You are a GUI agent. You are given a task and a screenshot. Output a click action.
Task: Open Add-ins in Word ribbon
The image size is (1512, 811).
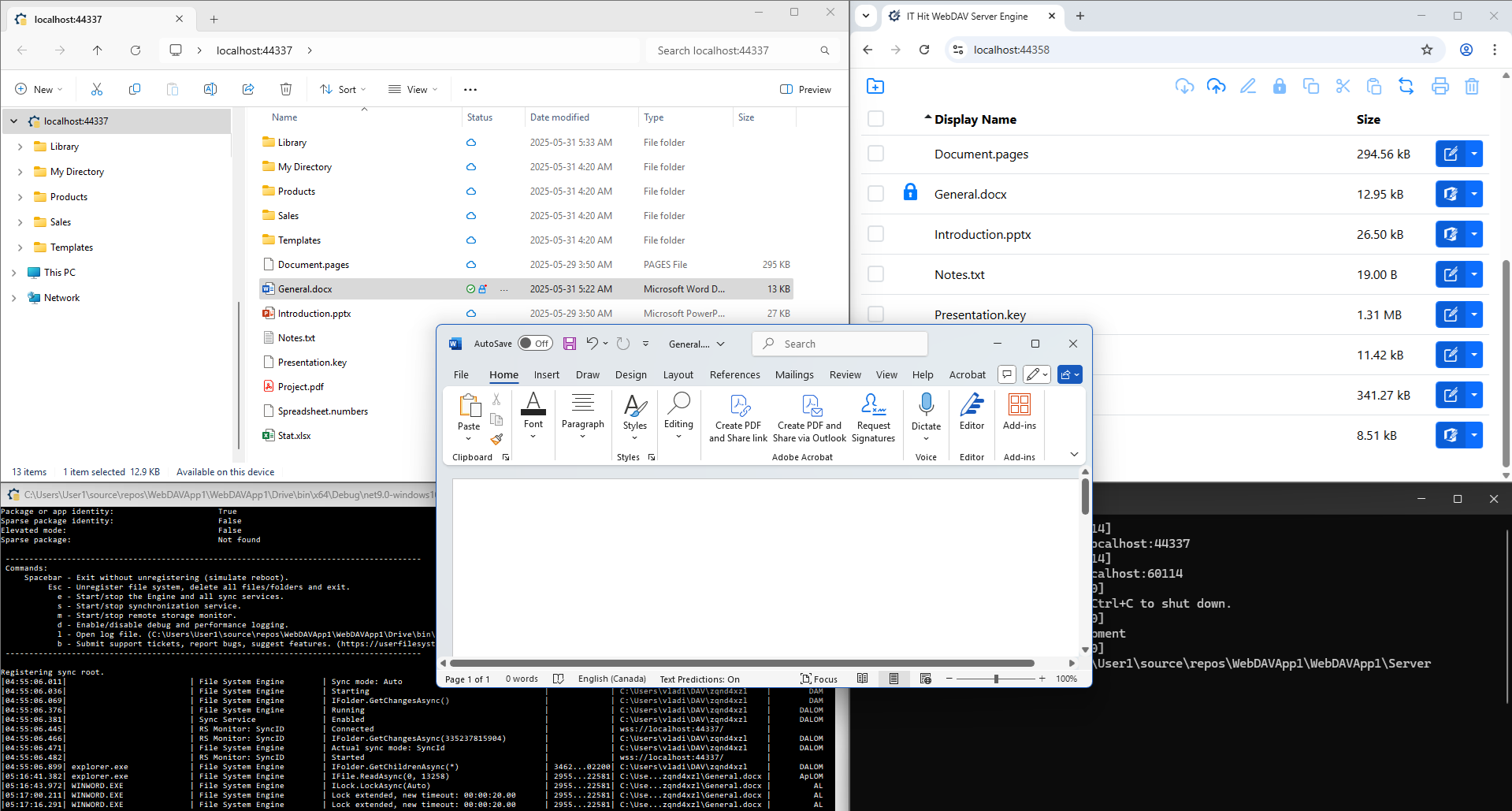point(1020,411)
